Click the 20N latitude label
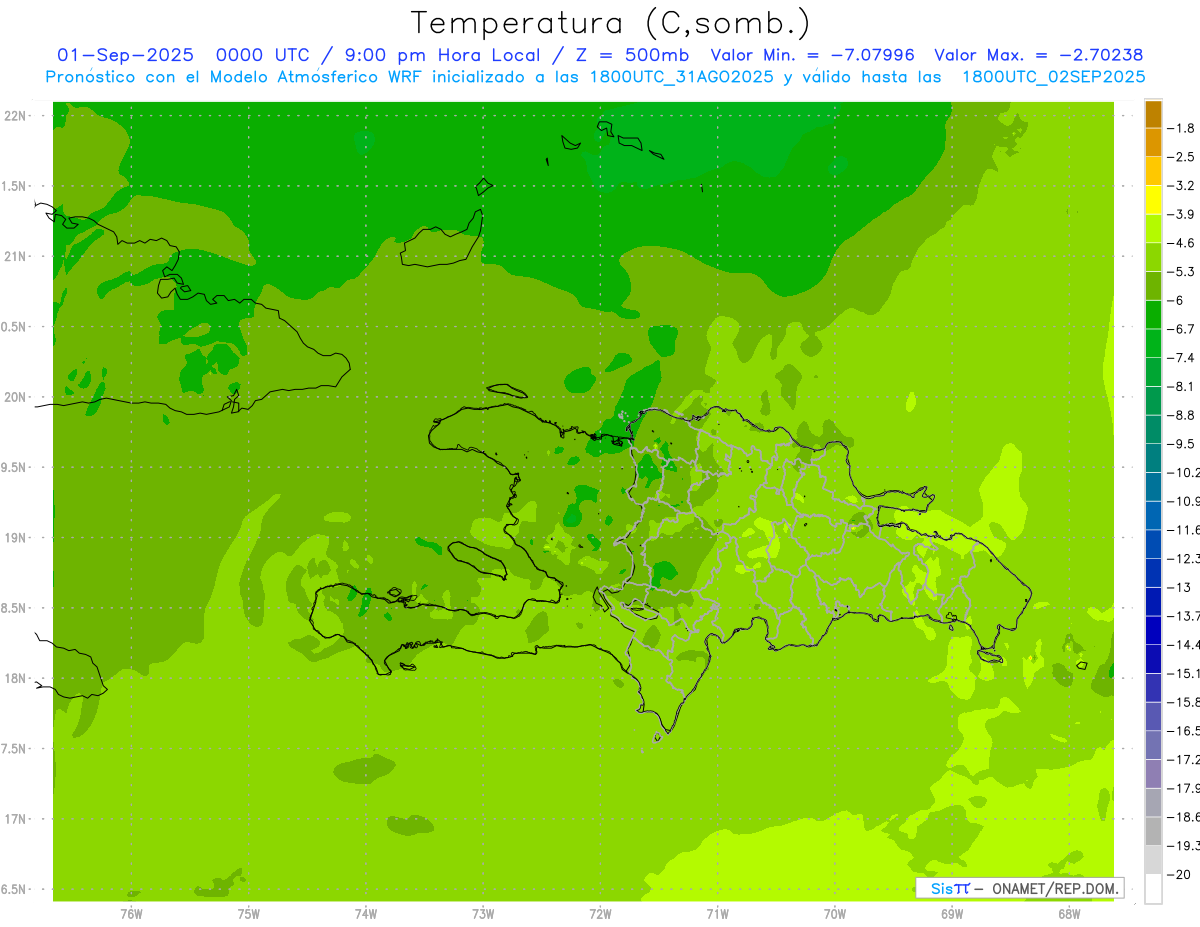 tap(16, 397)
